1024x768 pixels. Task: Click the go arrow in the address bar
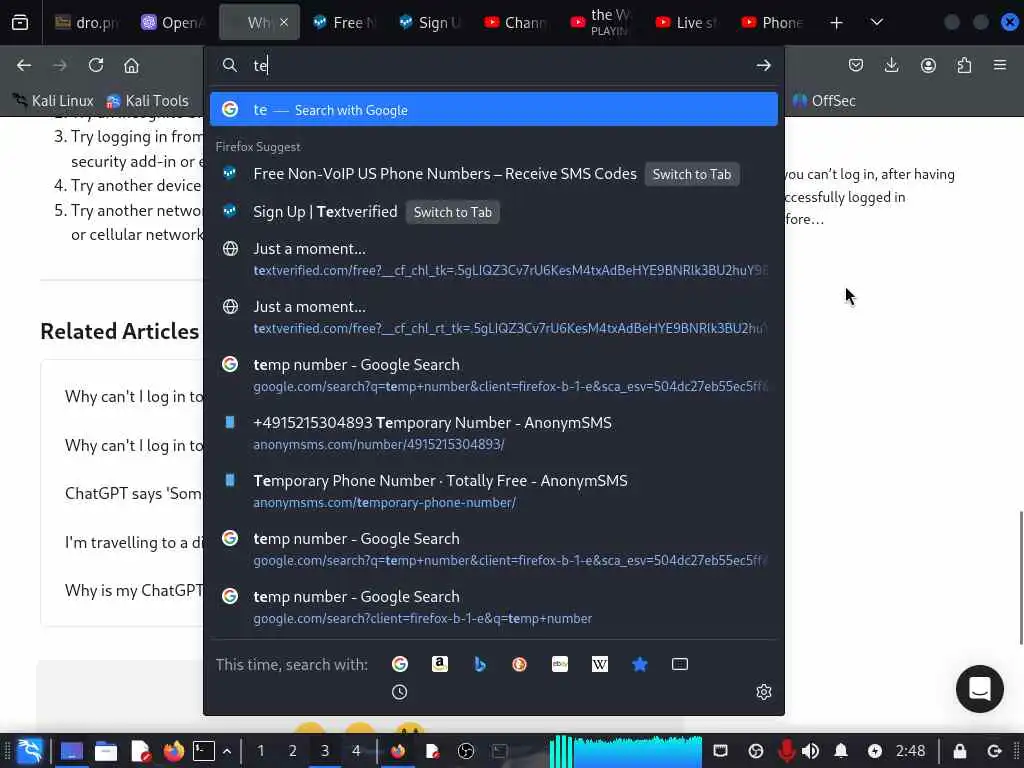tap(763, 65)
